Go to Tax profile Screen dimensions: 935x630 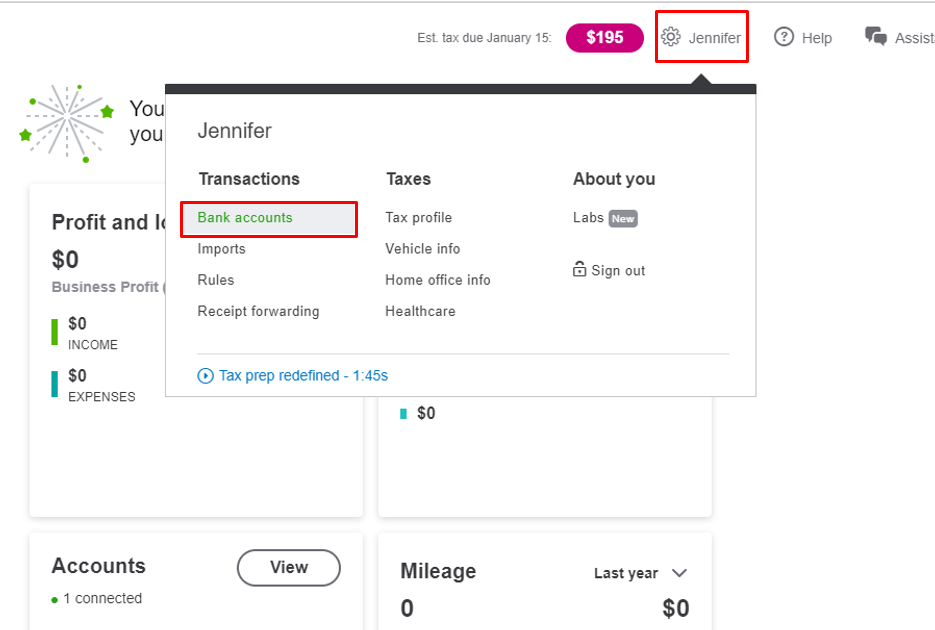(418, 218)
